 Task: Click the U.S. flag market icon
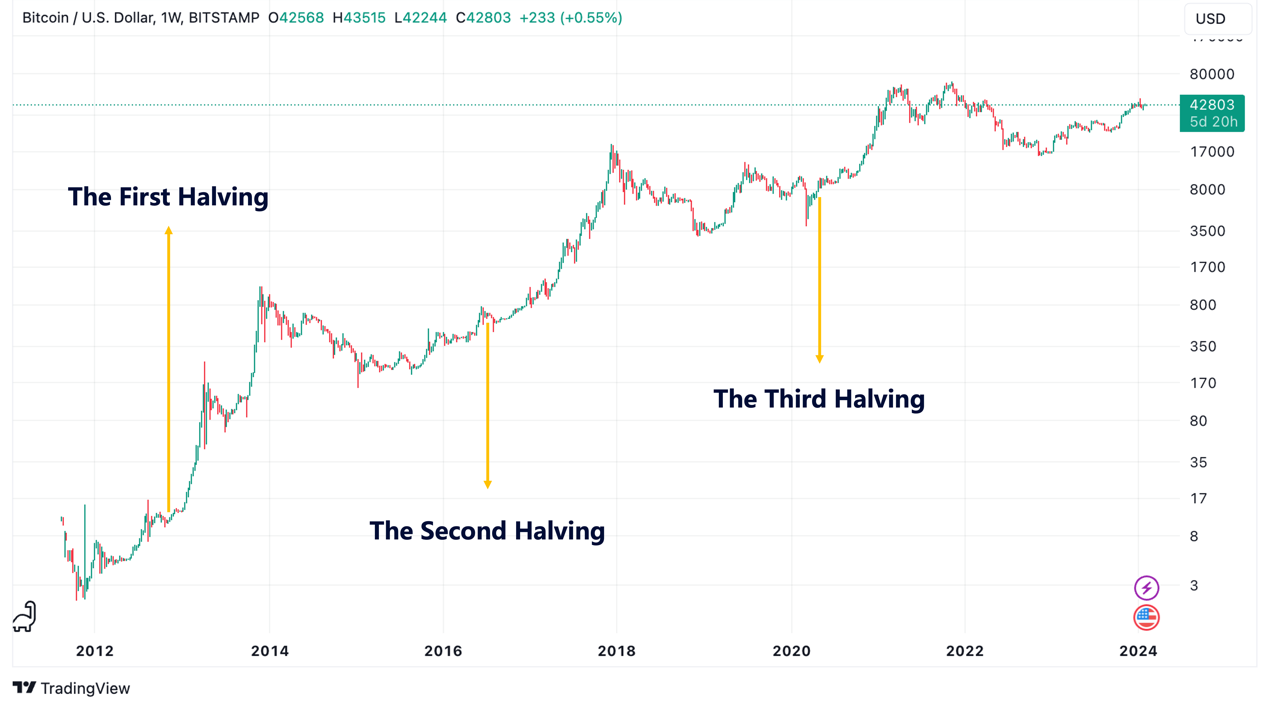coord(1146,618)
